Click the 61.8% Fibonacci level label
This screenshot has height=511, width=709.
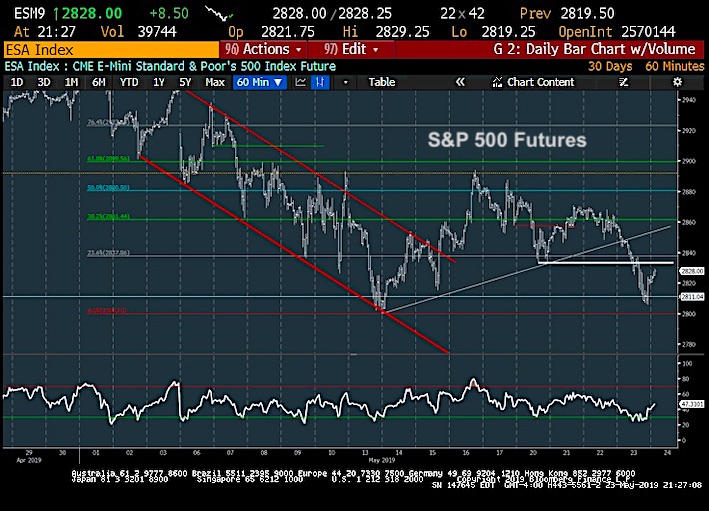click(108, 158)
